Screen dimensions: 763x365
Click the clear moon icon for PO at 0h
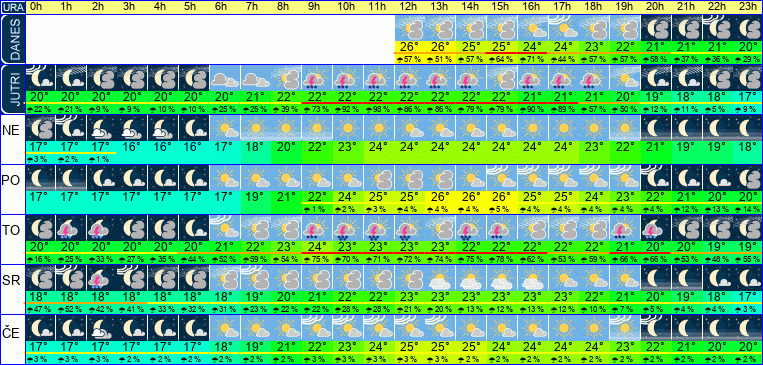40,178
